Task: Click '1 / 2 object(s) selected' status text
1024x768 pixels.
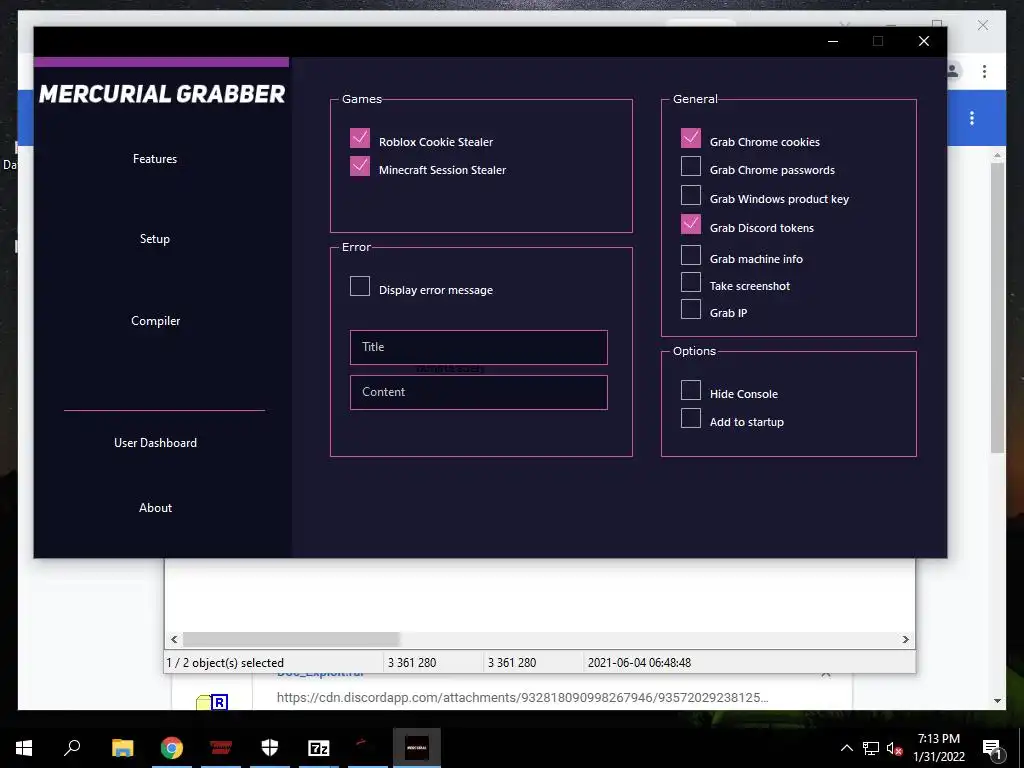Action: 225,663
